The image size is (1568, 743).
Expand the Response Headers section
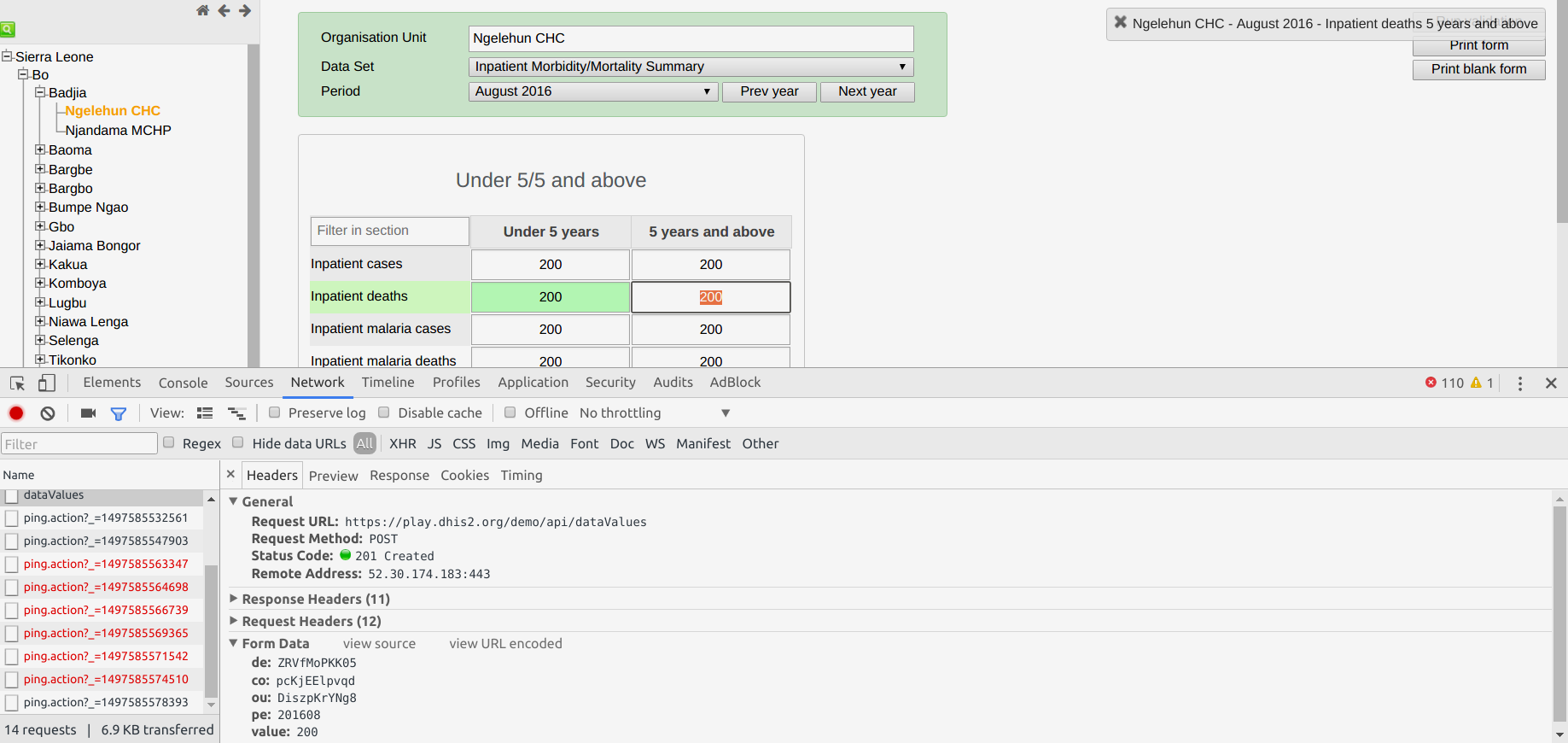click(315, 599)
